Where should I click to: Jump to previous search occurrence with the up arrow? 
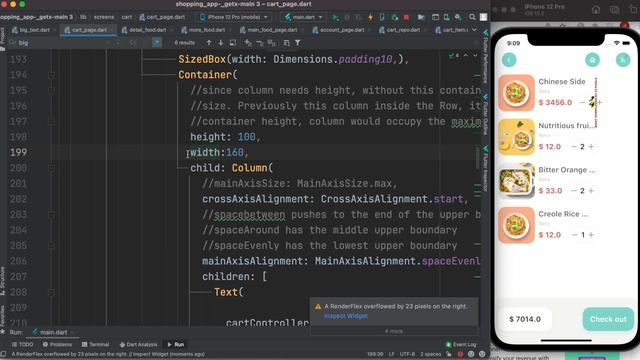point(209,43)
